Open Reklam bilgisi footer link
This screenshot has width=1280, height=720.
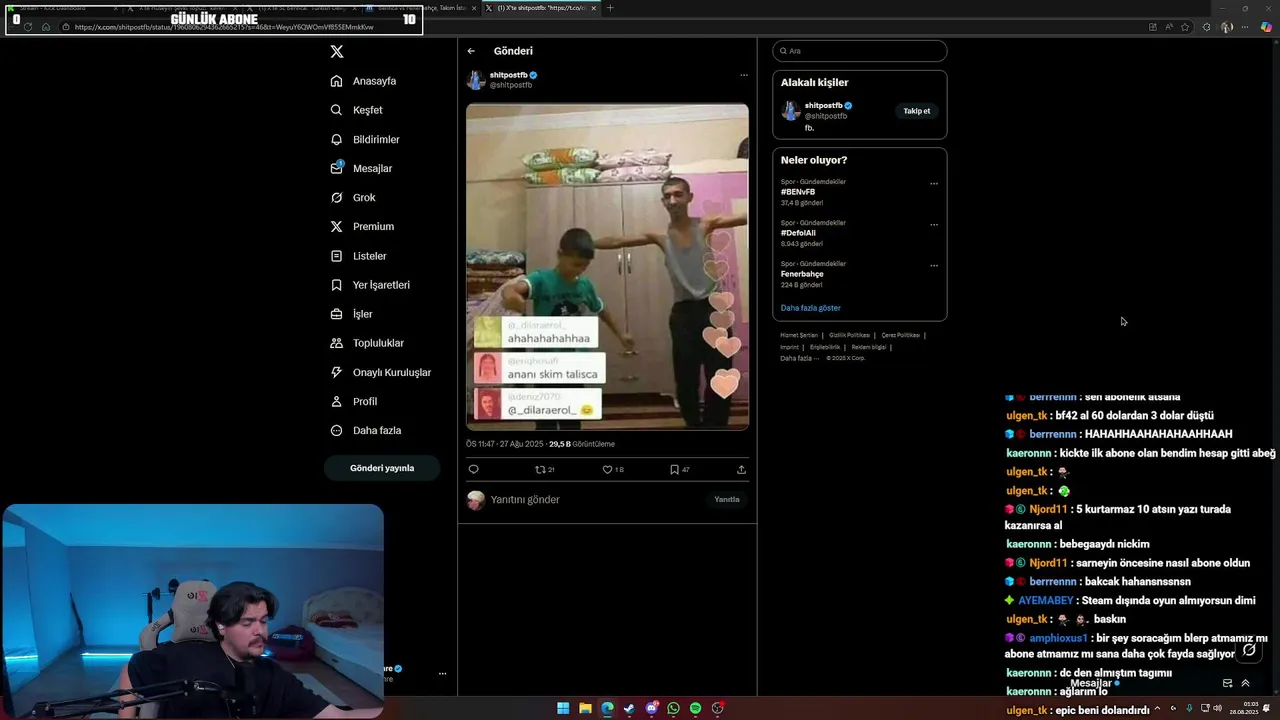tap(869, 347)
